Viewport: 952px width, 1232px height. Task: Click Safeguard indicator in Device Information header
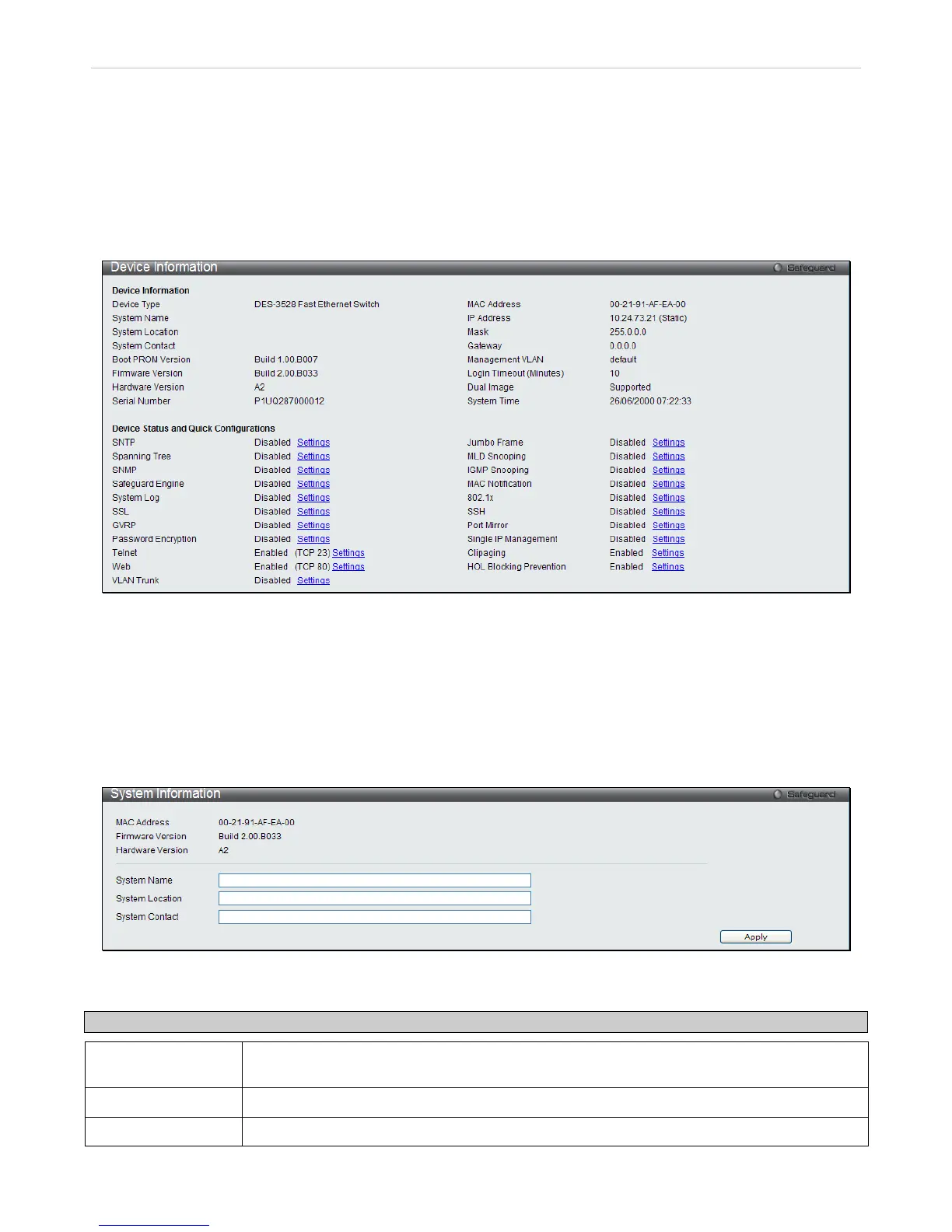pyautogui.click(x=804, y=268)
